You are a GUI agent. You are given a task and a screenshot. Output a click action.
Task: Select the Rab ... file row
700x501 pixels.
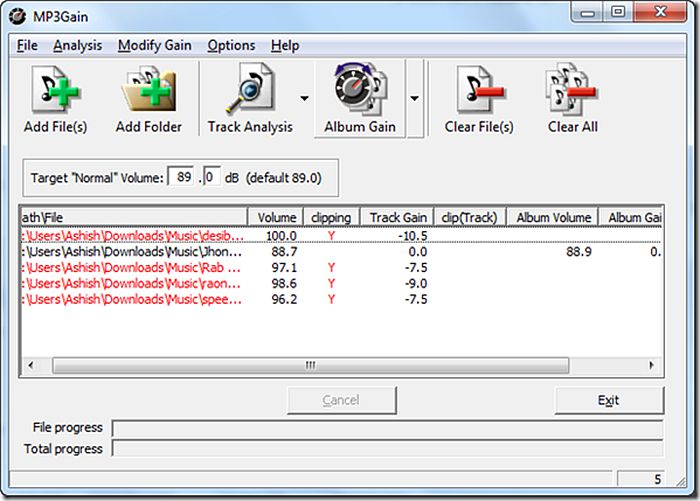342,268
